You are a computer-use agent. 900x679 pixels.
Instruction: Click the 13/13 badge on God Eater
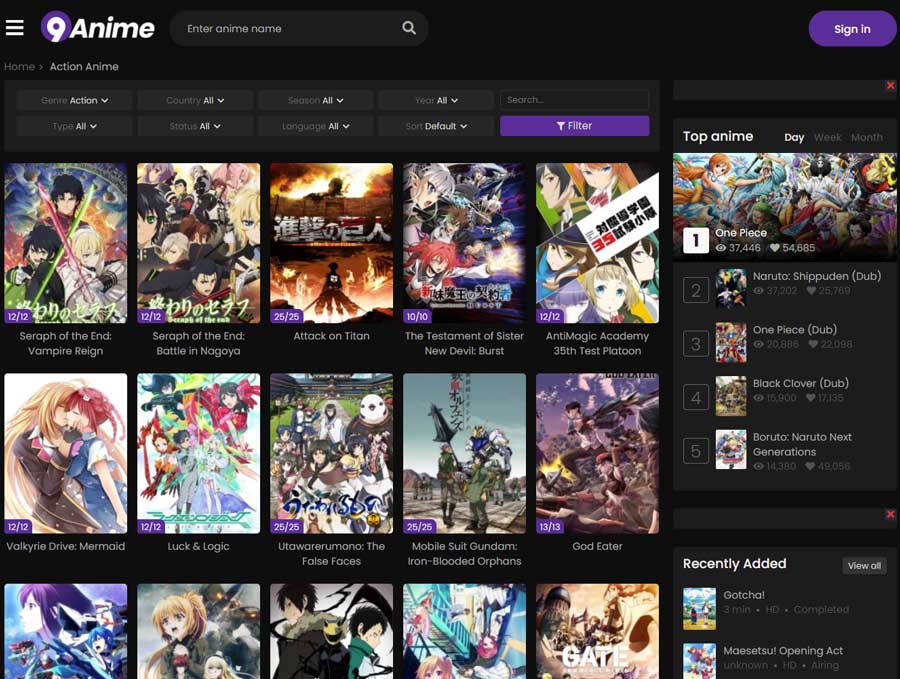(549, 527)
